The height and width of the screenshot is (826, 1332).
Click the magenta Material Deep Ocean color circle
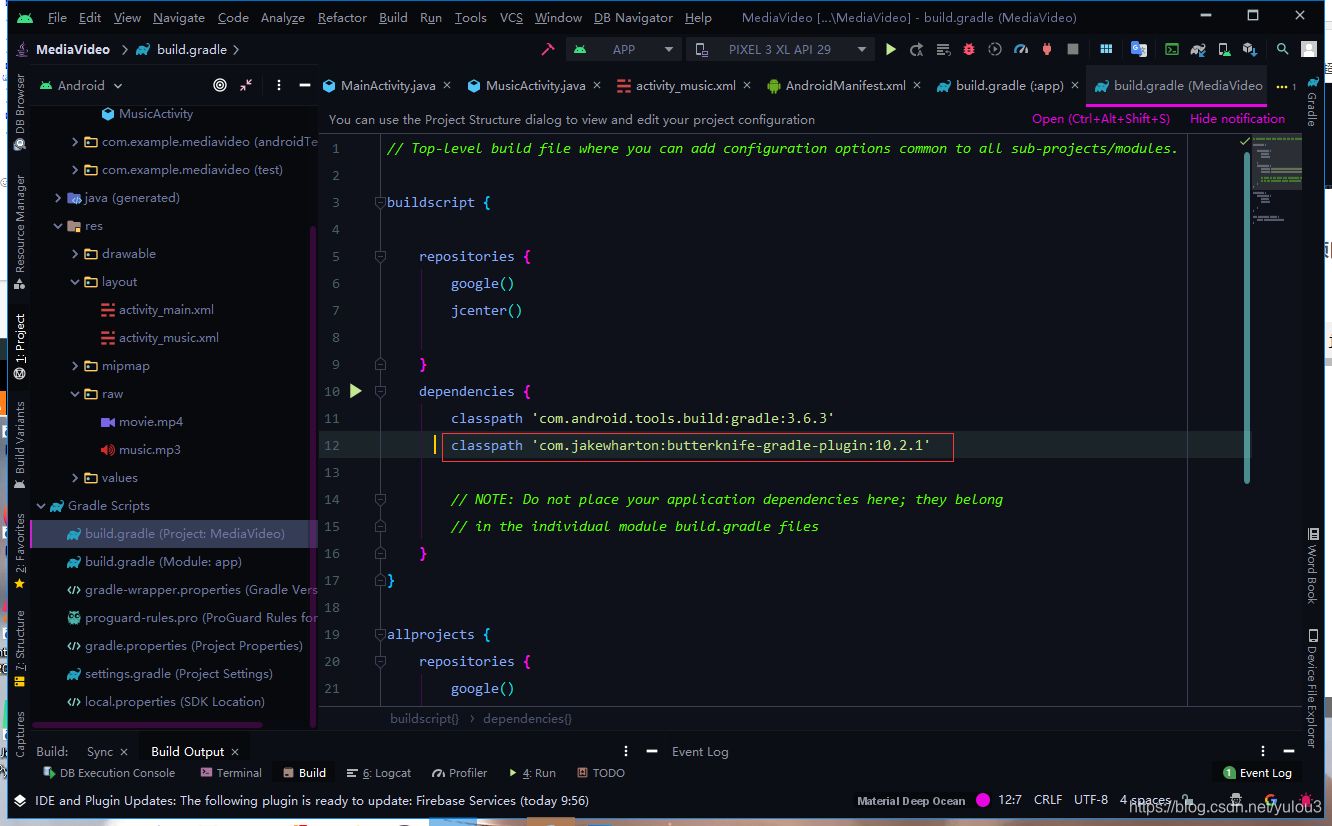pyautogui.click(x=983, y=800)
